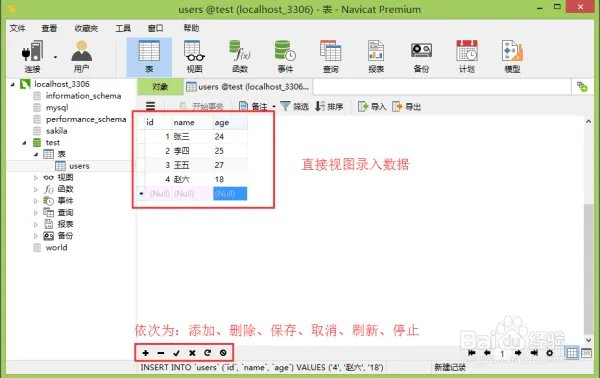Open the 报表 report toolbar icon
The image size is (600, 378).
click(x=376, y=57)
